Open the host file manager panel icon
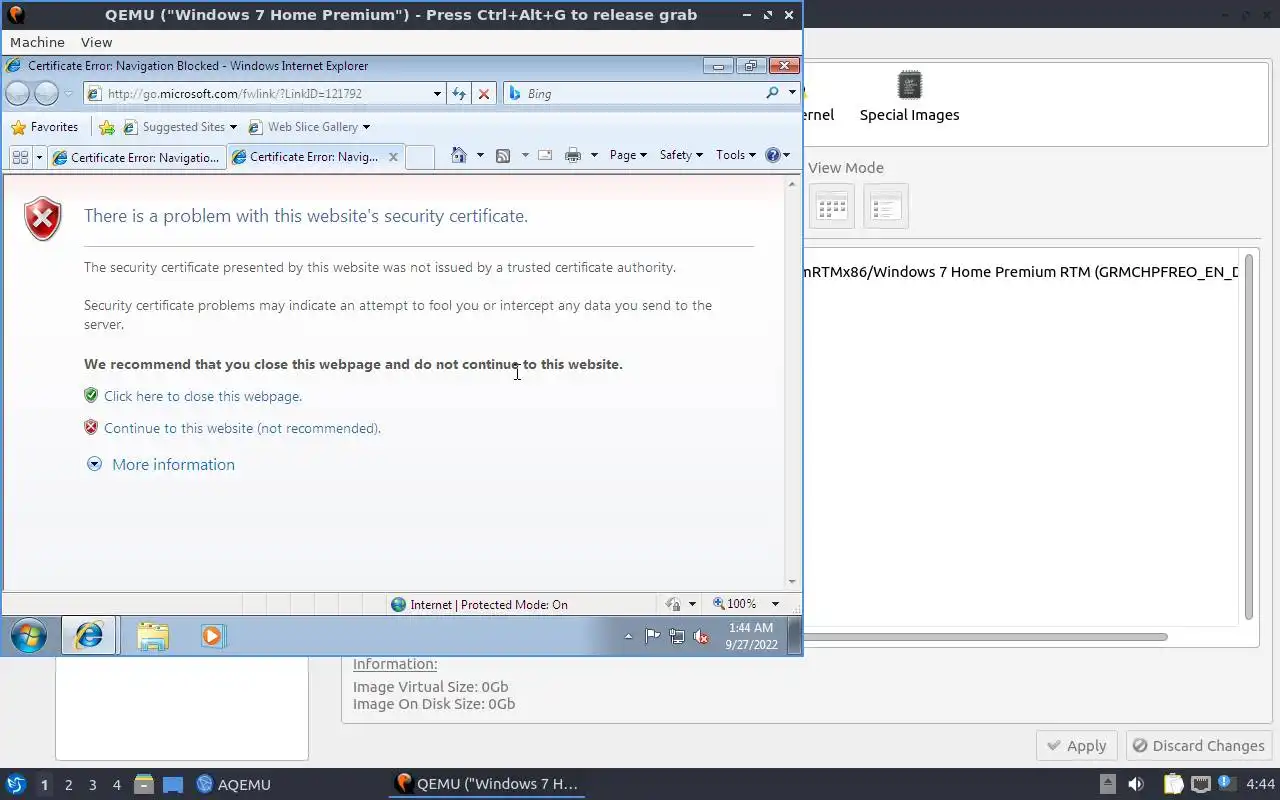Viewport: 1280px width, 800px height. (144, 784)
